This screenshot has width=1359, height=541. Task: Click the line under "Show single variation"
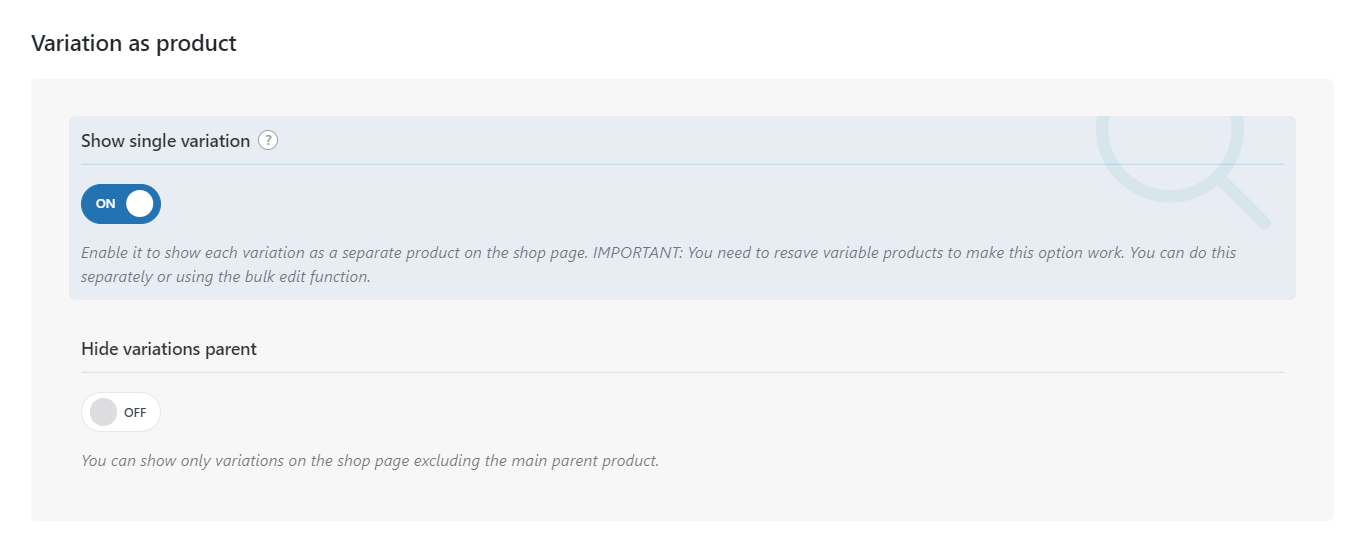682,164
